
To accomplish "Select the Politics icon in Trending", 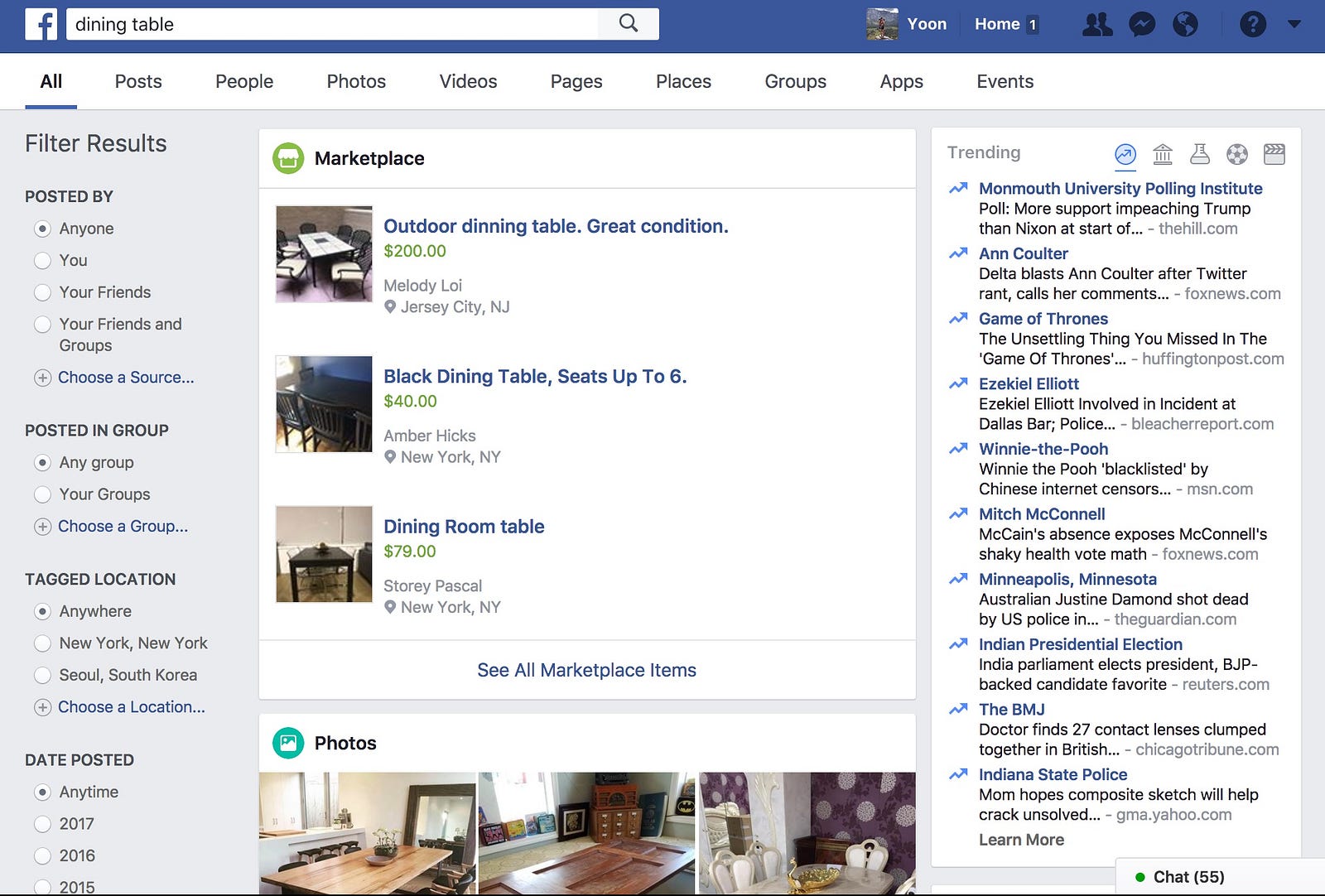I will (x=1163, y=154).
